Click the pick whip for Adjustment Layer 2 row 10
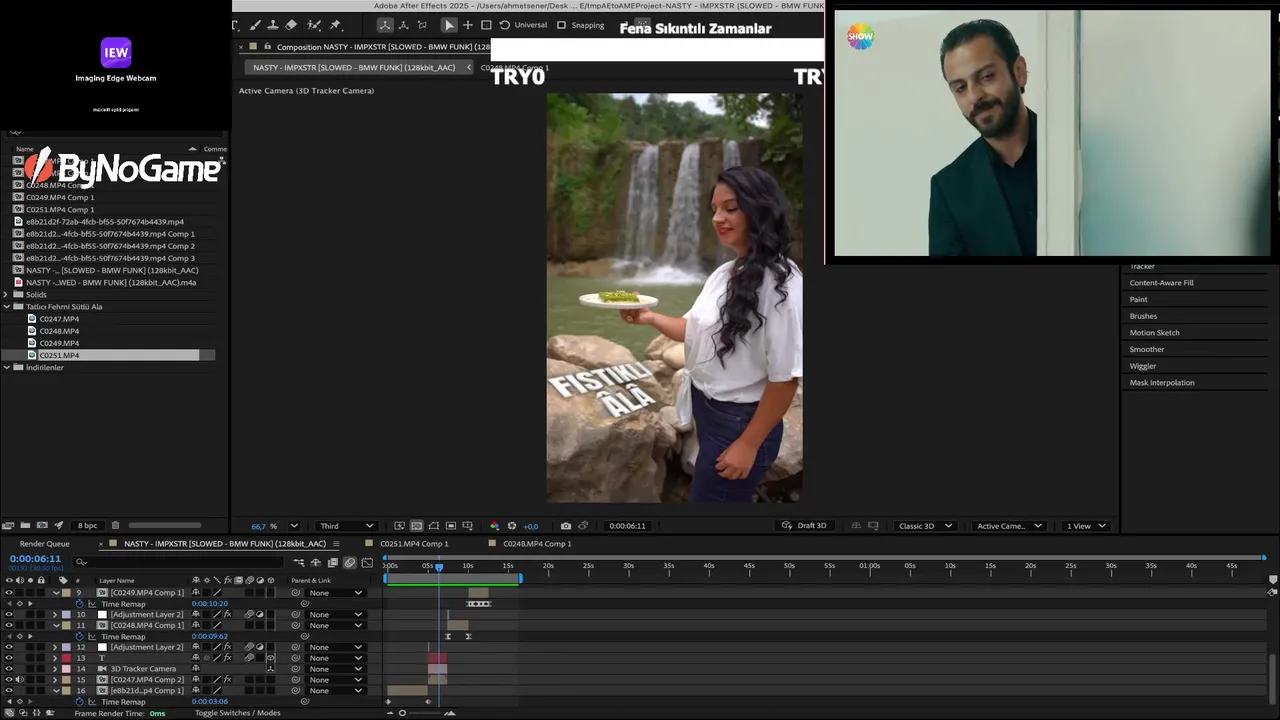This screenshot has height=720, width=1280. click(x=295, y=614)
